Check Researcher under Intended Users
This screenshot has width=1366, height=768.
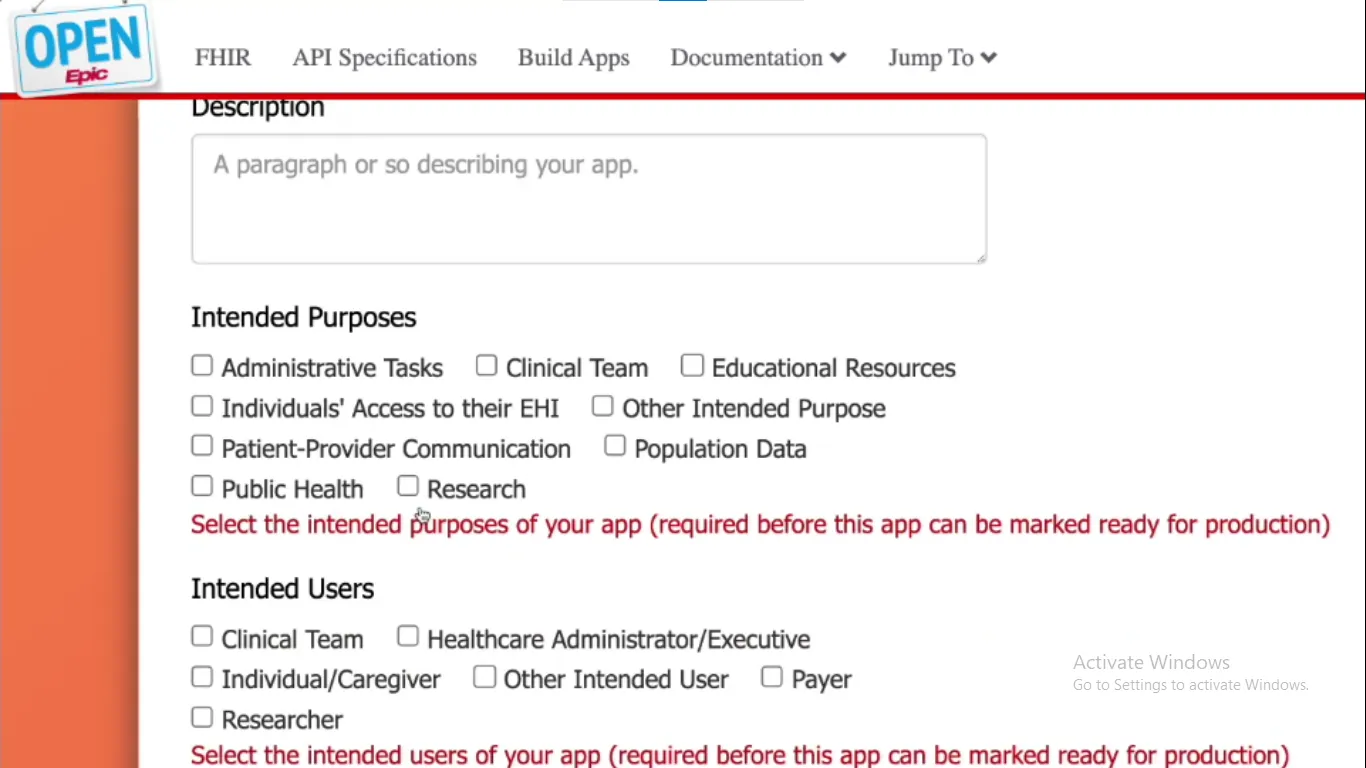(x=202, y=717)
